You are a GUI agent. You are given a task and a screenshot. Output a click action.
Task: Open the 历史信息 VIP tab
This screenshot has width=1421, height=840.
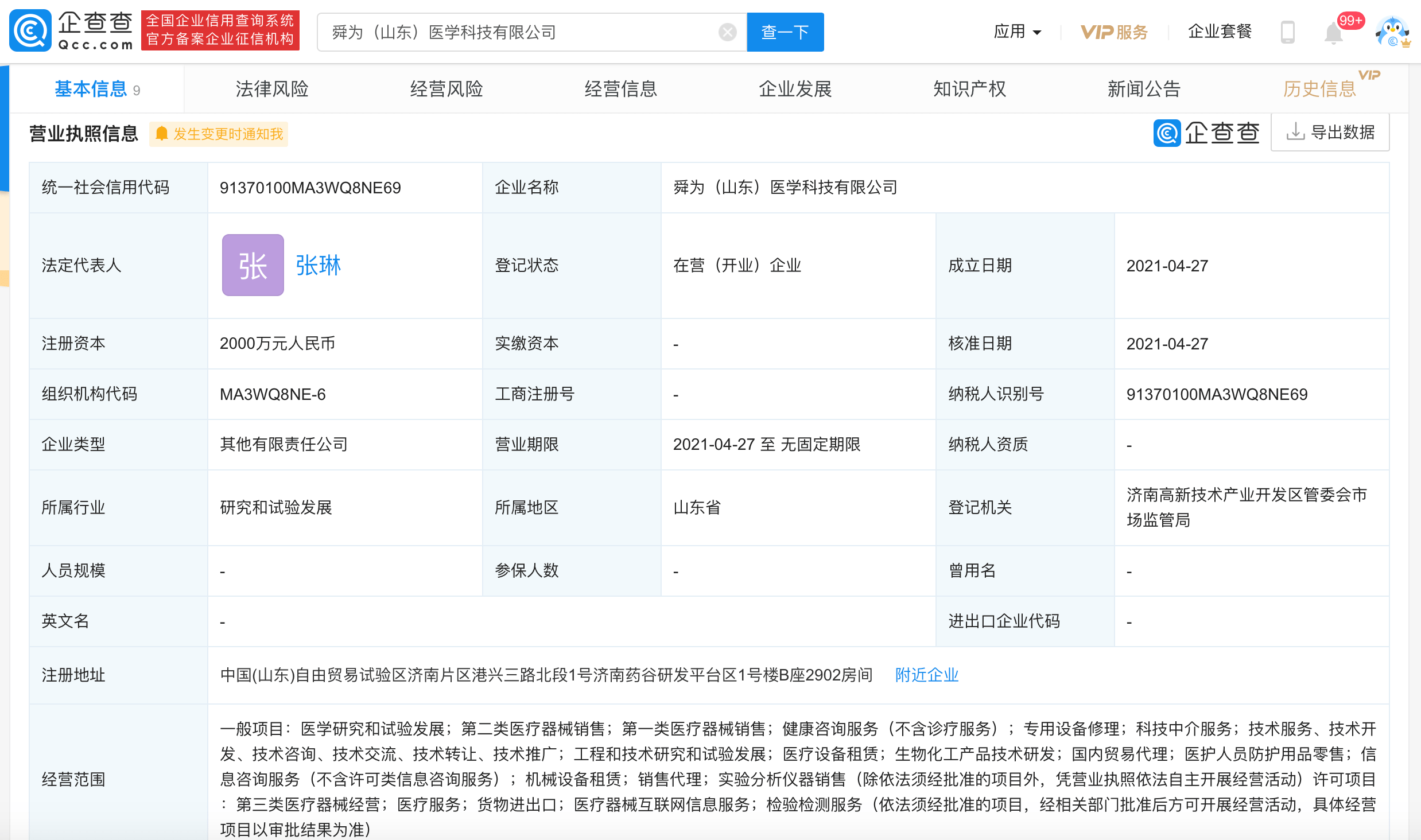pyautogui.click(x=1320, y=89)
